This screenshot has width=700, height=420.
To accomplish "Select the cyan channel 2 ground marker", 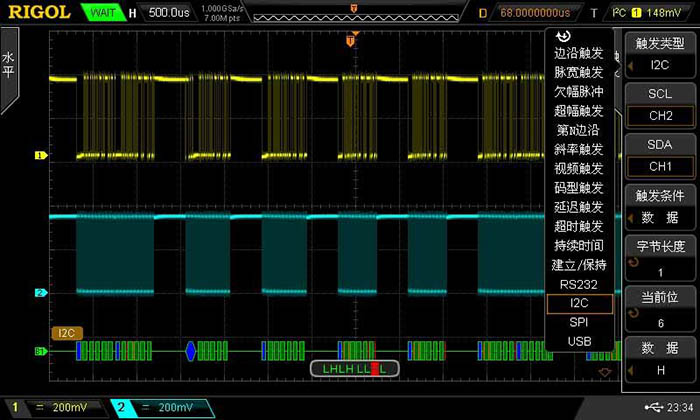I will [x=41, y=293].
